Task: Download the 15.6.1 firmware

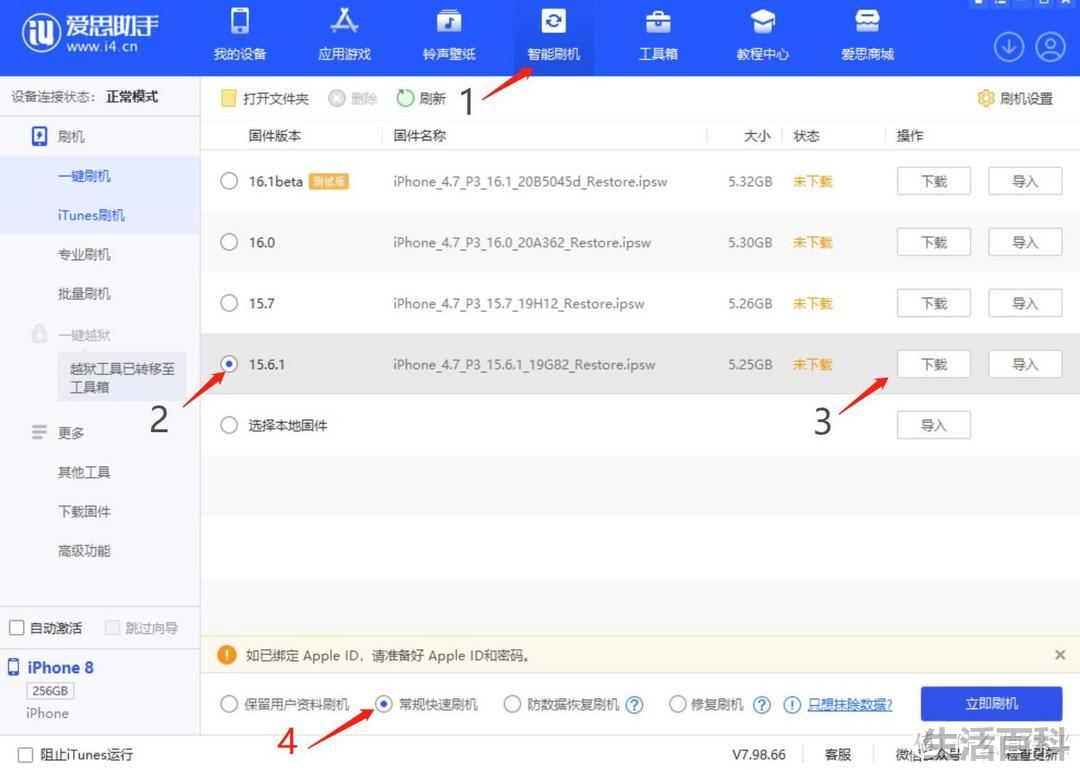Action: tap(934, 364)
